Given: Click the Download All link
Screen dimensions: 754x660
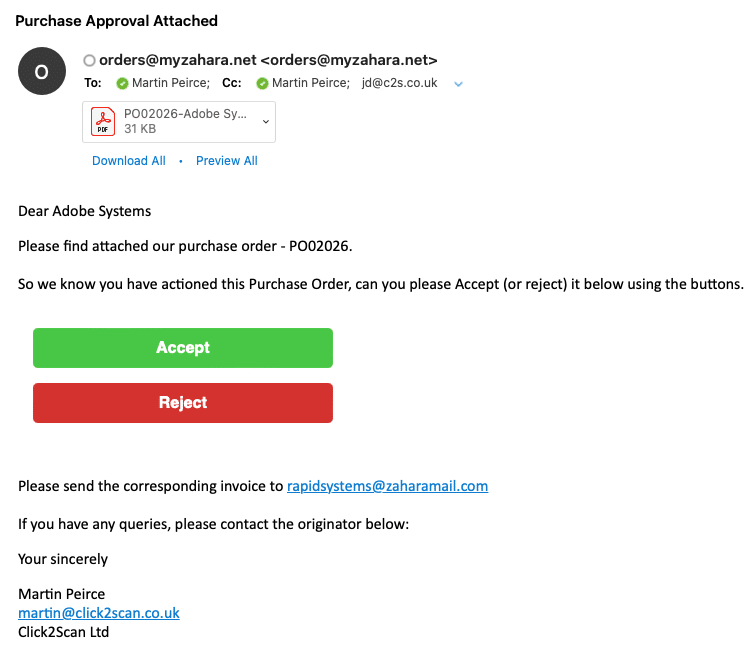Looking at the screenshot, I should click(129, 161).
